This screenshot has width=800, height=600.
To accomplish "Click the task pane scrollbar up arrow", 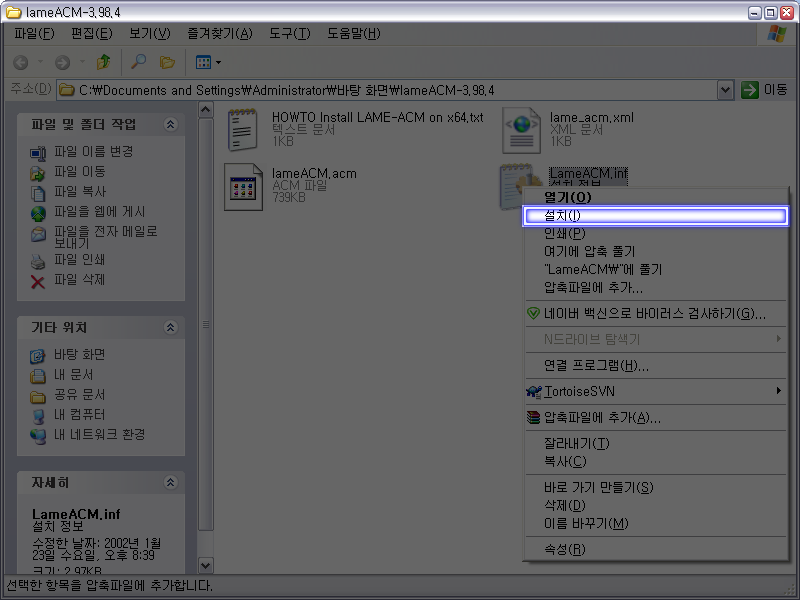I will [x=205, y=110].
